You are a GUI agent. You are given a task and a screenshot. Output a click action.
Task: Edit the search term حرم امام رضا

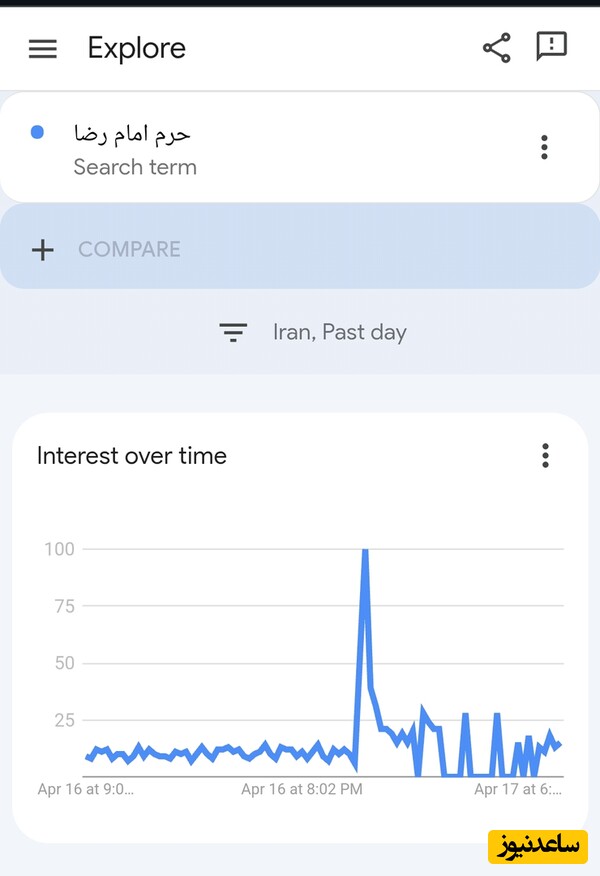point(132,133)
